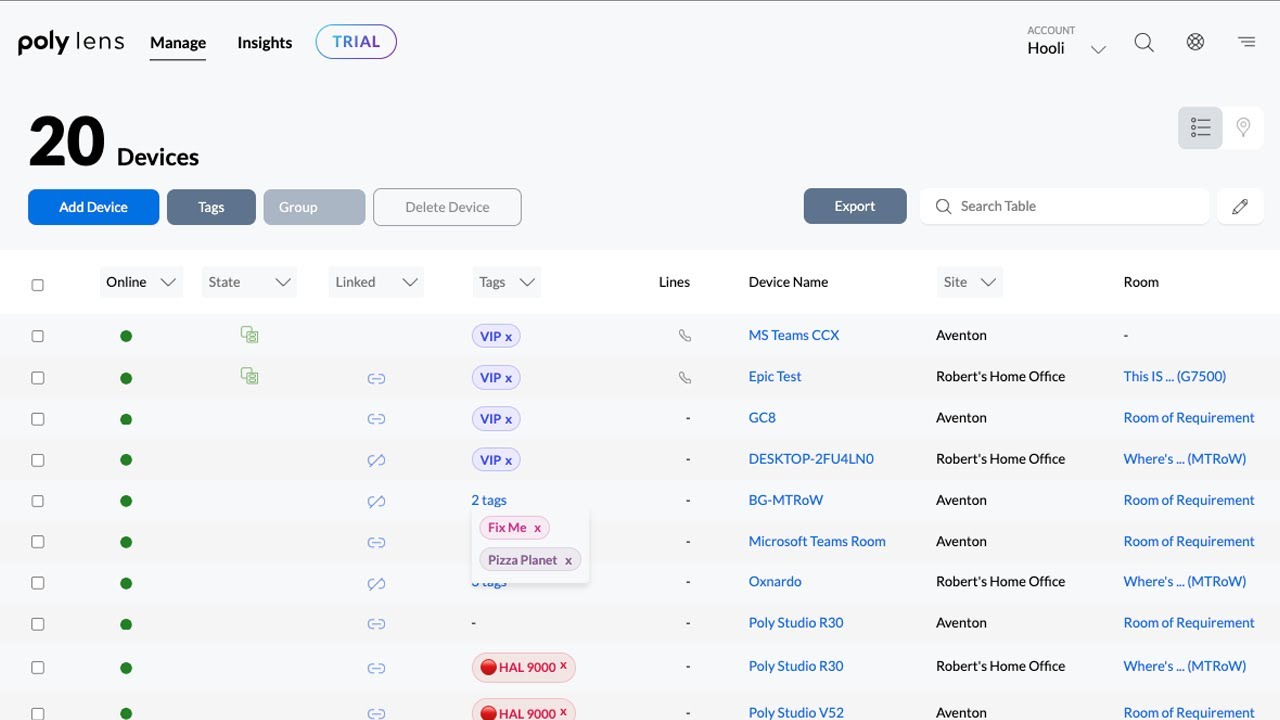Click the Add Device button
Screen dimensions: 1280x720
tap(93, 207)
